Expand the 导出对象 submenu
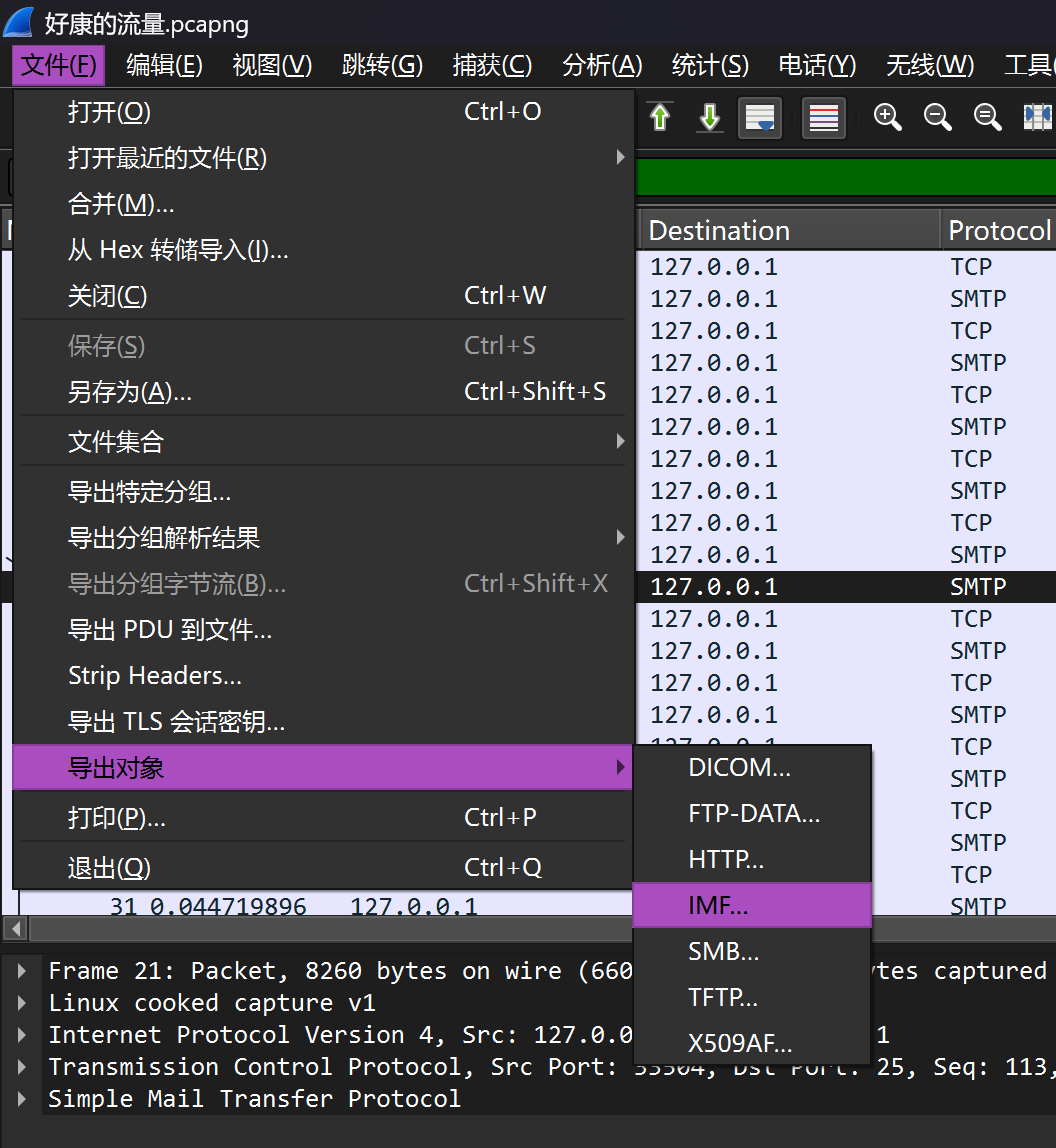Image resolution: width=1056 pixels, height=1148 pixels. pyautogui.click(x=323, y=768)
